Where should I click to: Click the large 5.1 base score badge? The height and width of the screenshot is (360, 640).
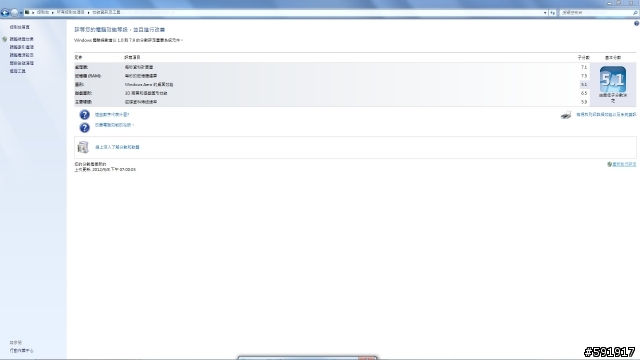[x=613, y=79]
